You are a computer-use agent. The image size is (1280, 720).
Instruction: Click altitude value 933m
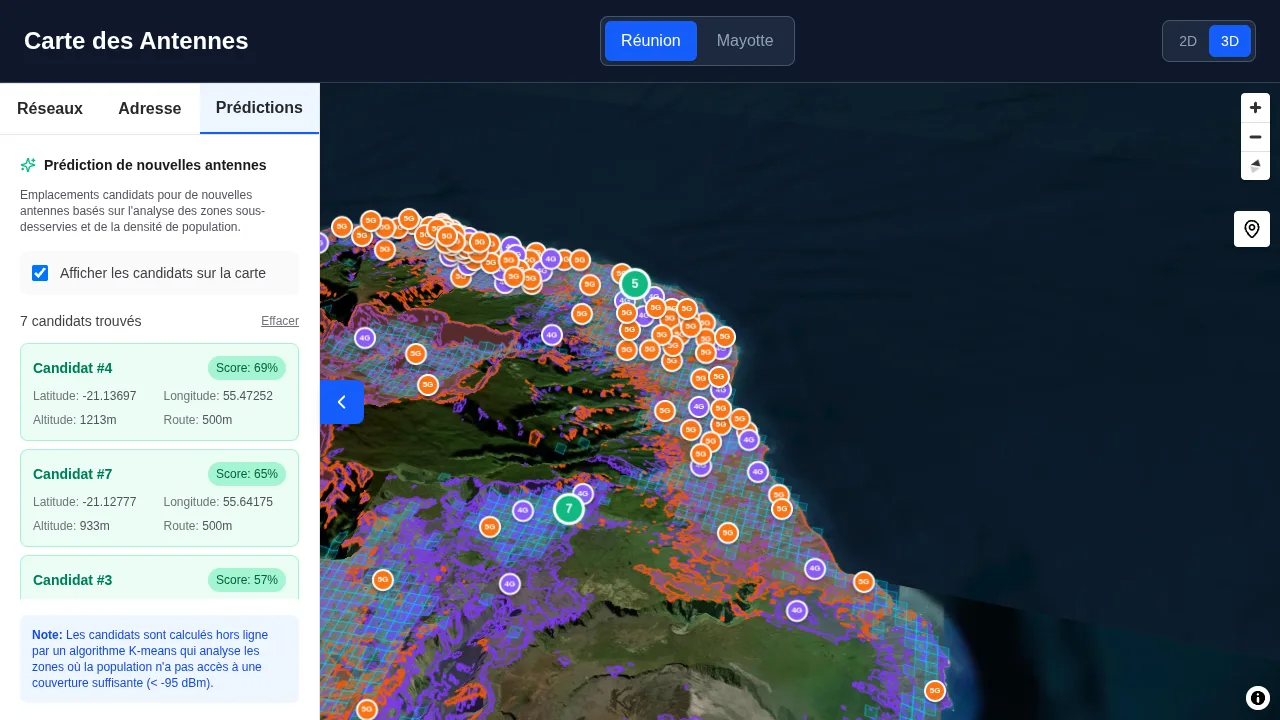[x=95, y=526]
